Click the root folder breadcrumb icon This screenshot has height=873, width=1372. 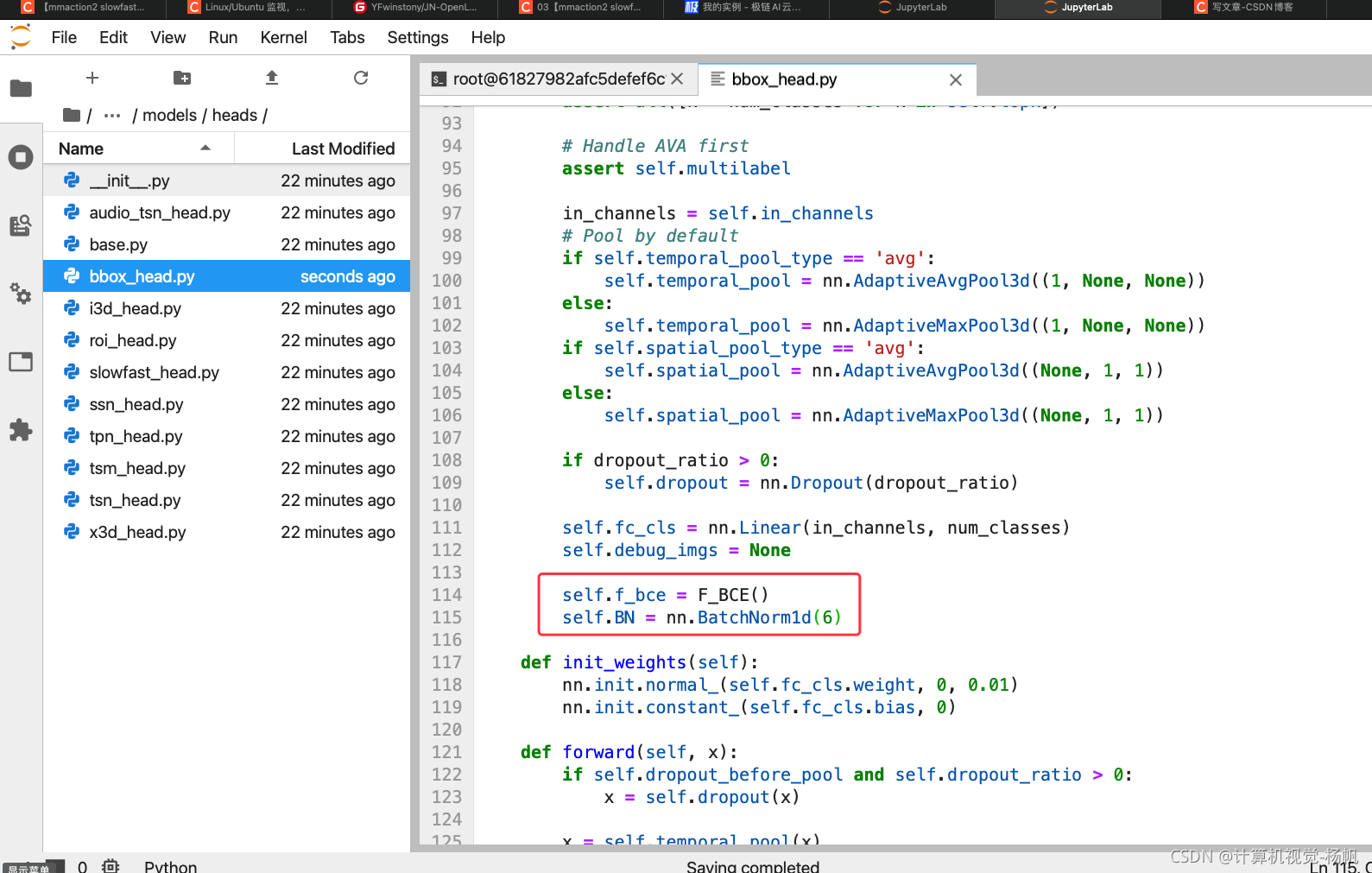[x=72, y=115]
